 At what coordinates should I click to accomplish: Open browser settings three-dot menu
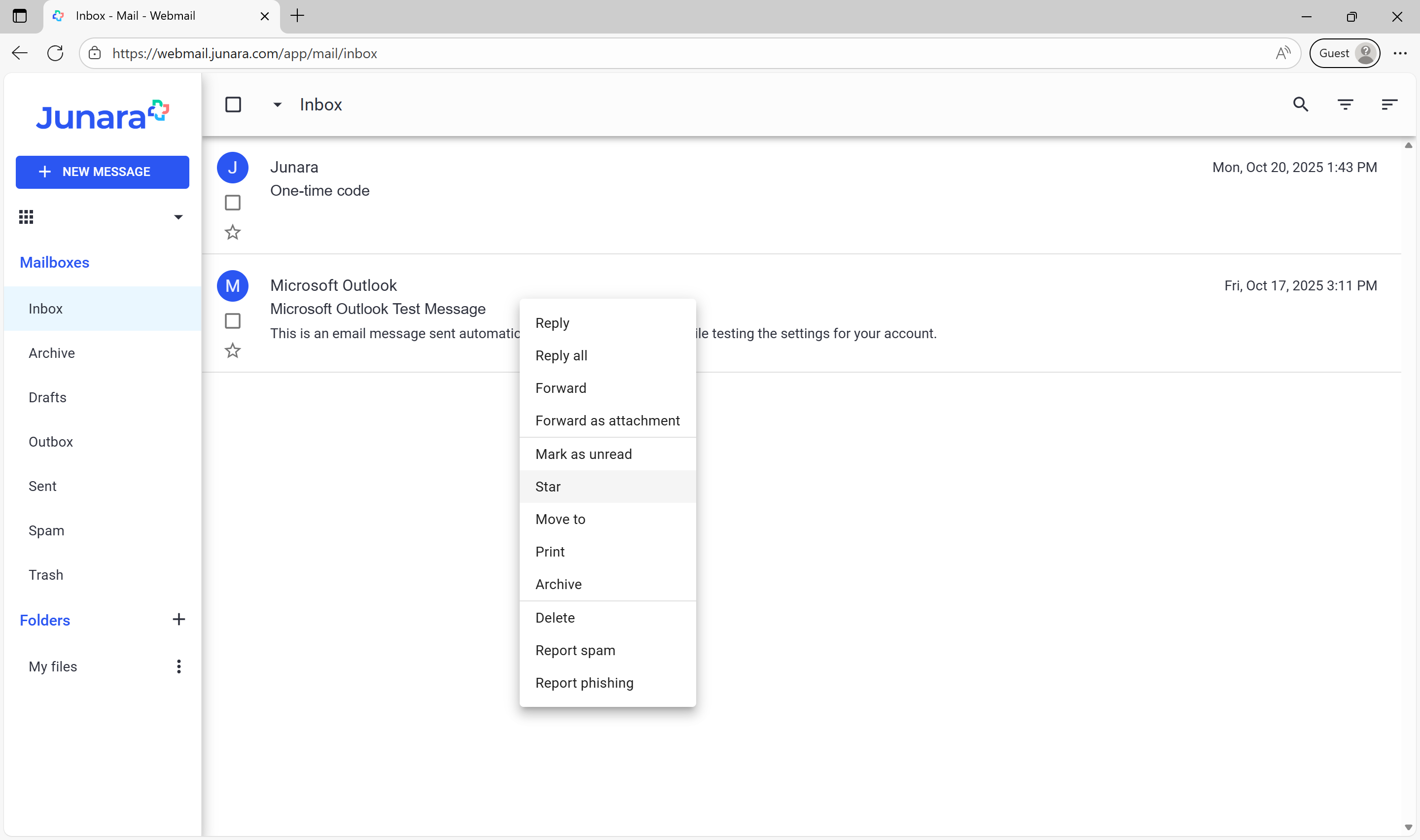[x=1400, y=53]
